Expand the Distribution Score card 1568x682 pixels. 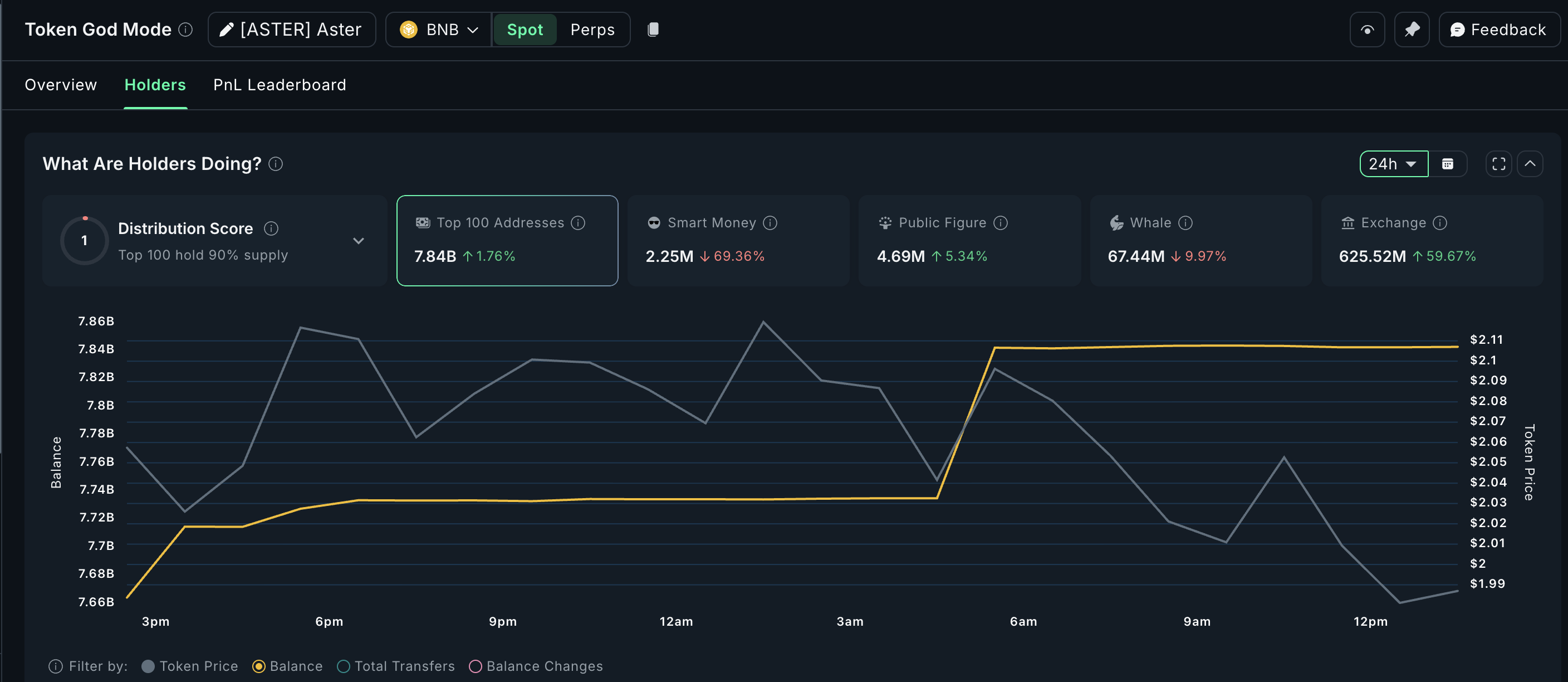tap(359, 241)
